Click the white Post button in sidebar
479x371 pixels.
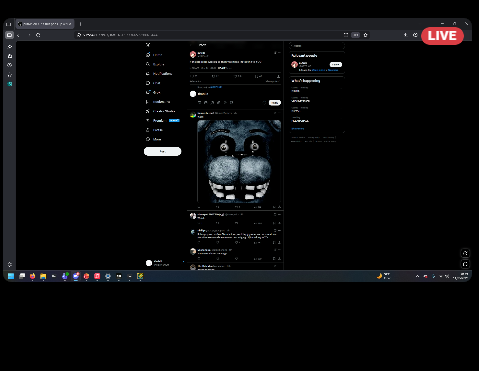(162, 151)
